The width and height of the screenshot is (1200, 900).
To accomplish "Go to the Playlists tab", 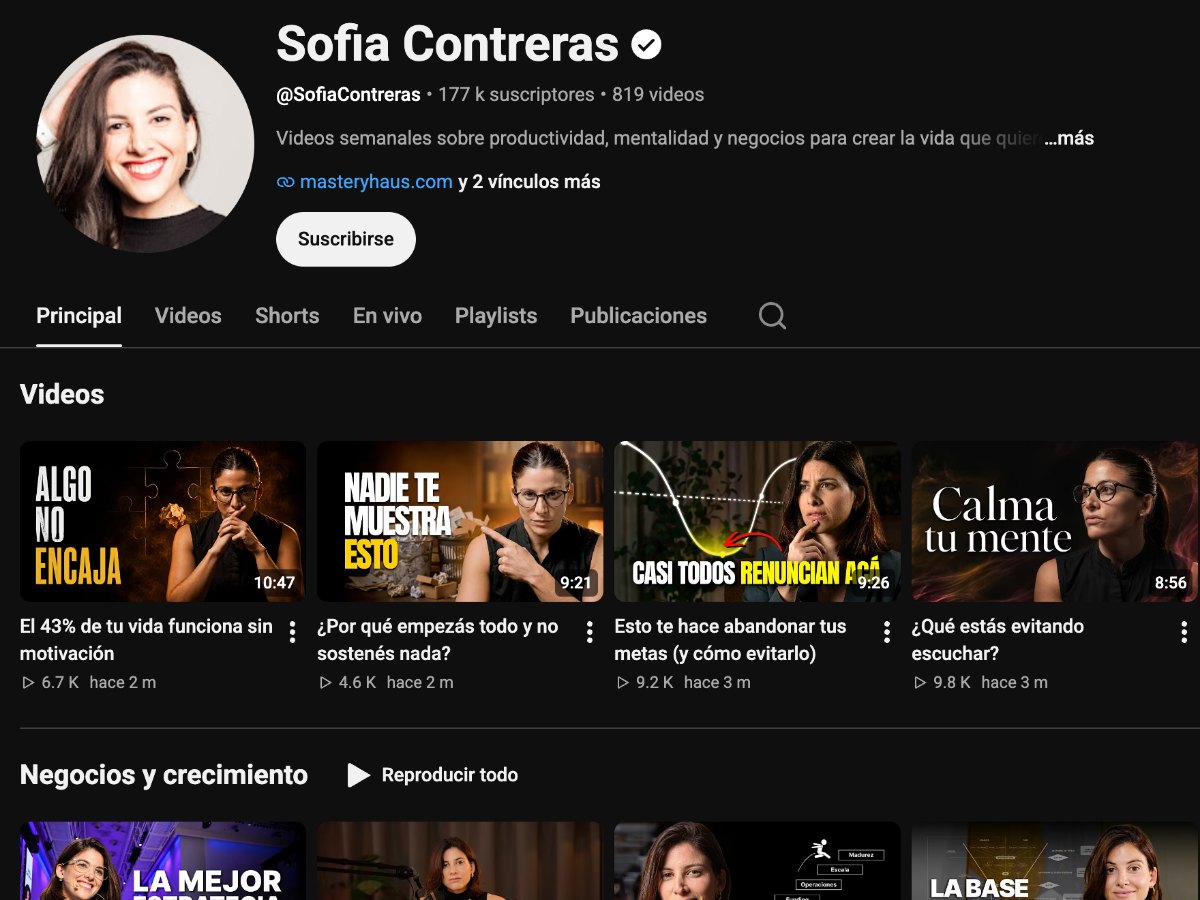I will 496,316.
